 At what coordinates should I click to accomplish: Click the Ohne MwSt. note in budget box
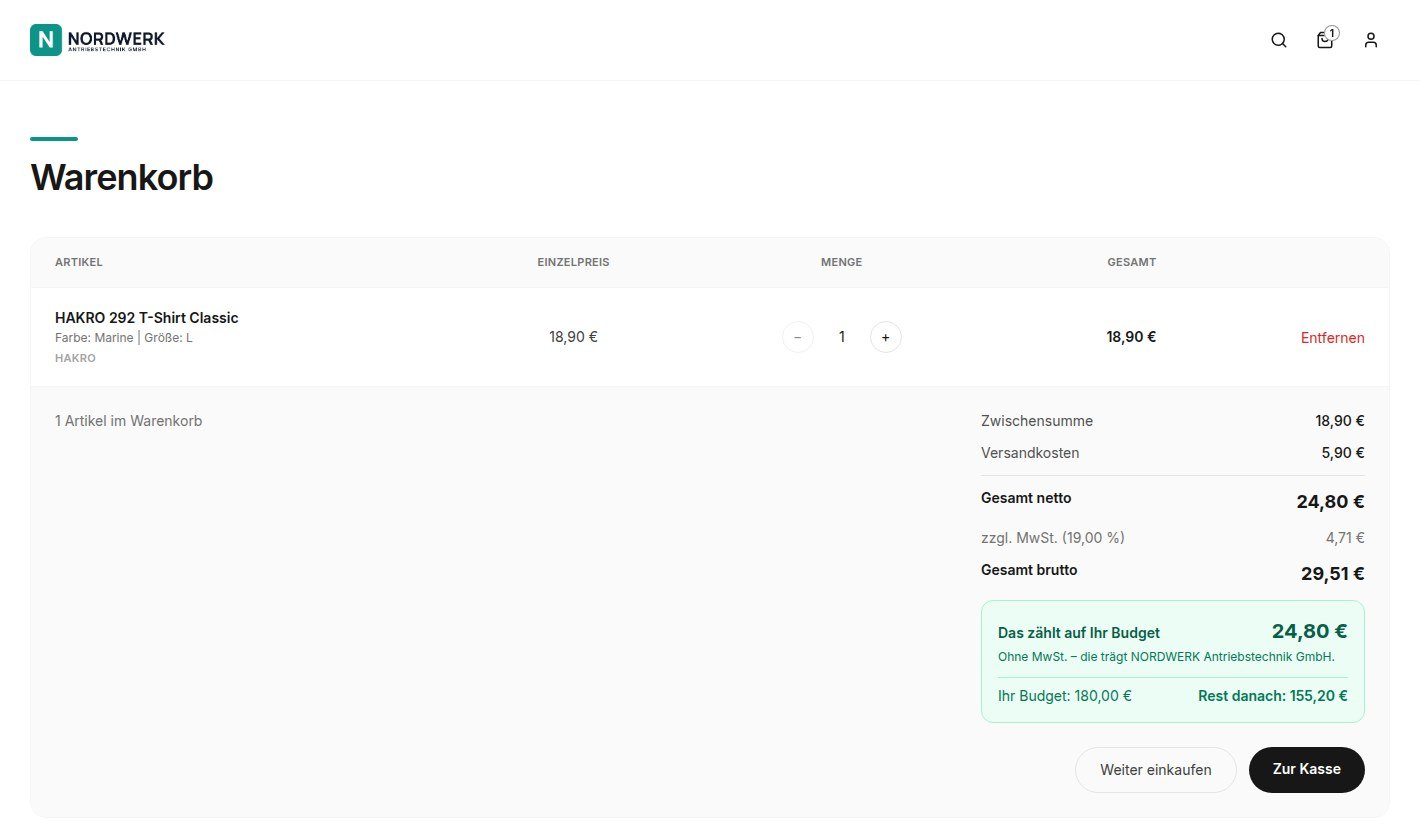coord(1166,657)
